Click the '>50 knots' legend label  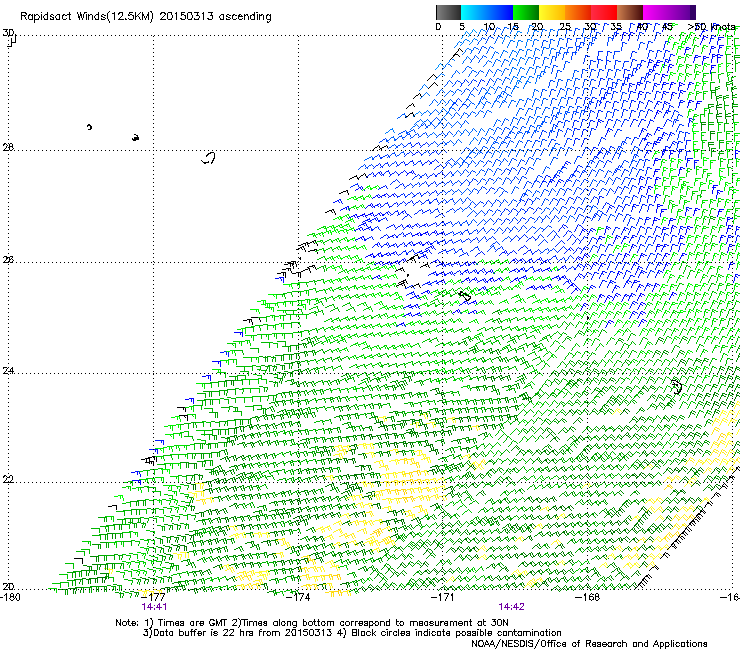click(x=711, y=27)
